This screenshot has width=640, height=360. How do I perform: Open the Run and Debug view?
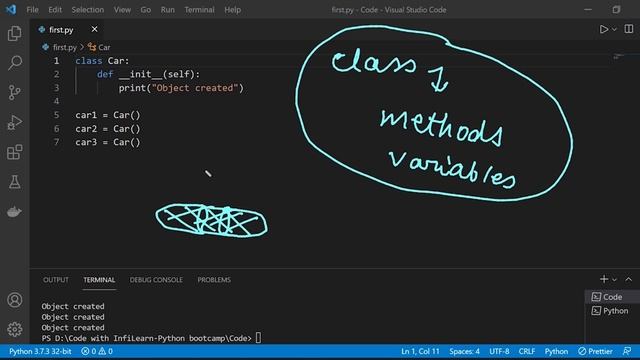[x=15, y=122]
